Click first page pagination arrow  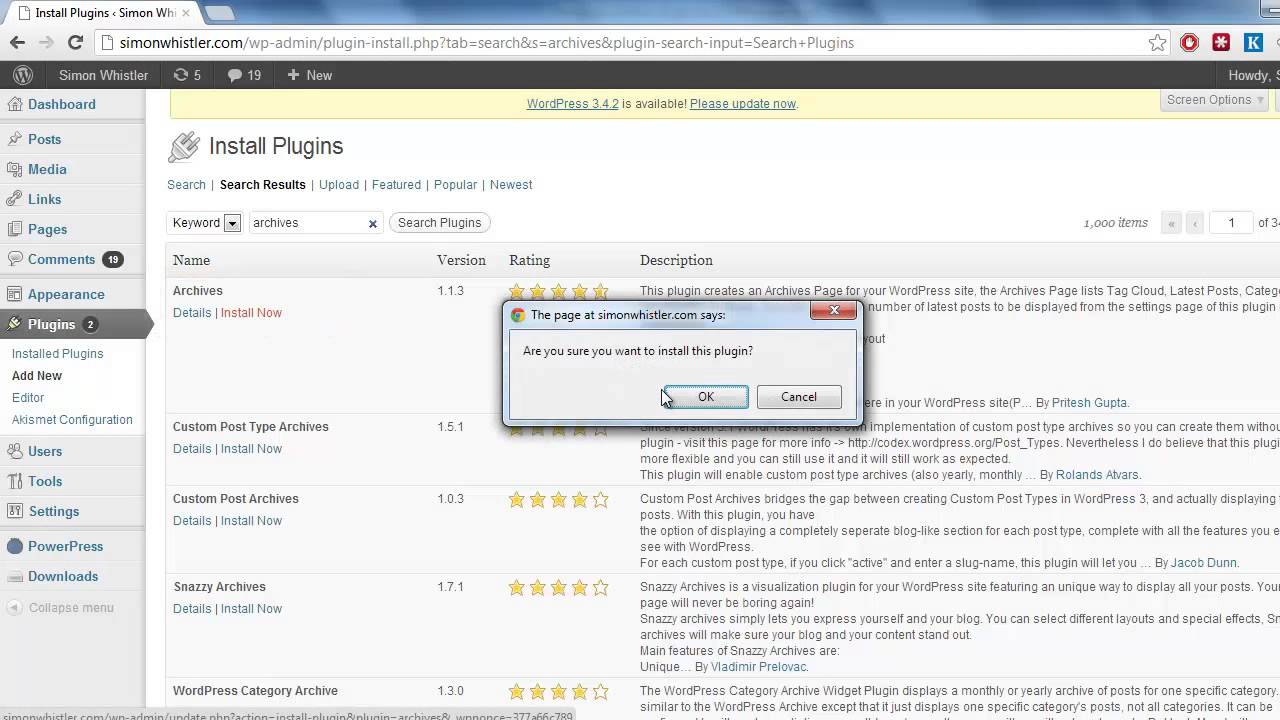point(1171,223)
